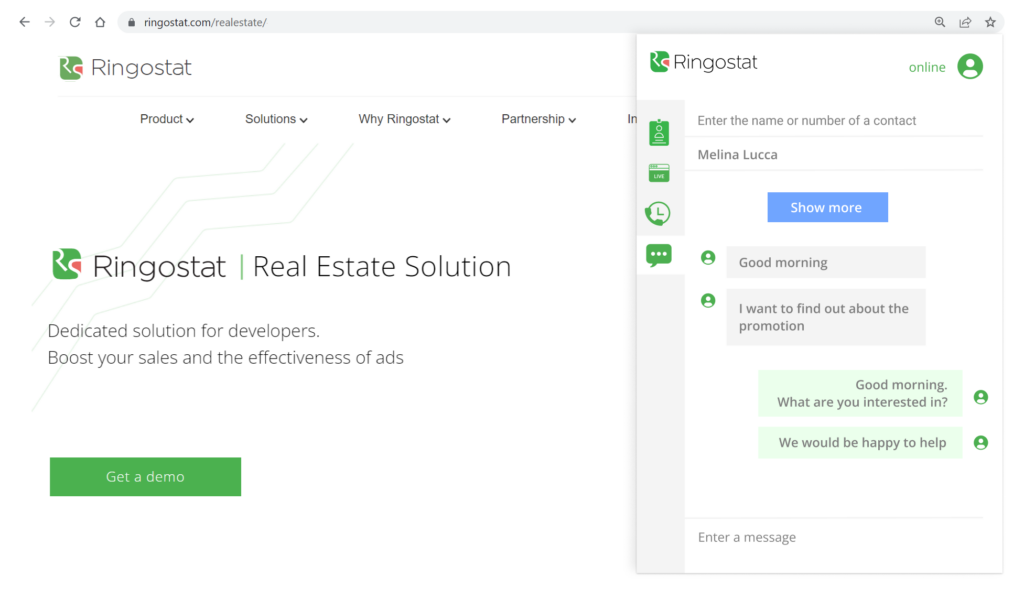Expand the Solutions dropdown menu
The width and height of the screenshot is (1024, 589).
point(276,119)
